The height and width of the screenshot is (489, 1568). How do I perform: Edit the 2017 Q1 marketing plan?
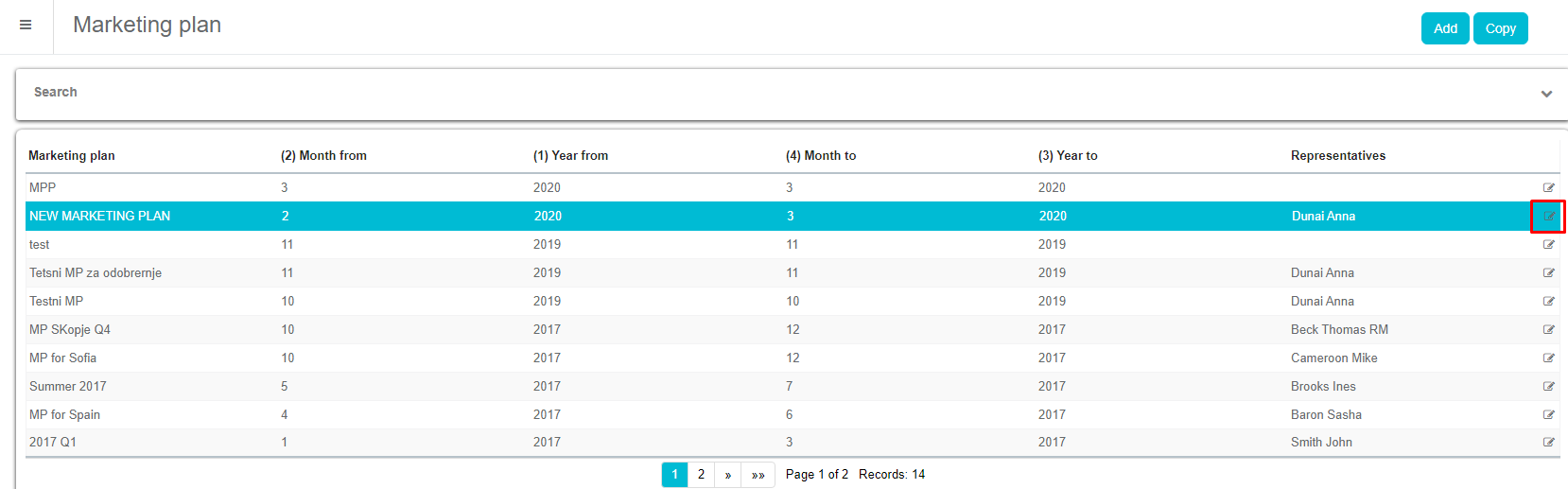1548,443
